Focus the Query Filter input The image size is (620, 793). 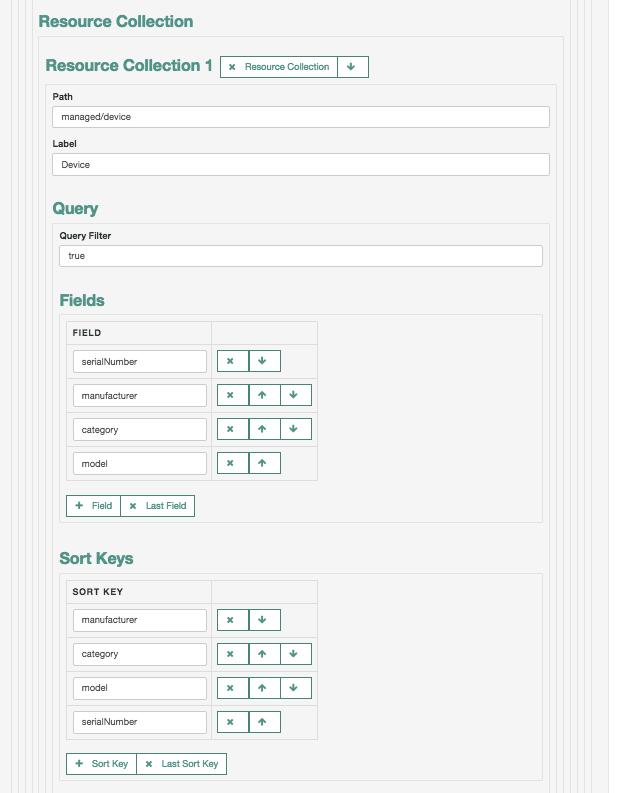pyautogui.click(x=301, y=256)
